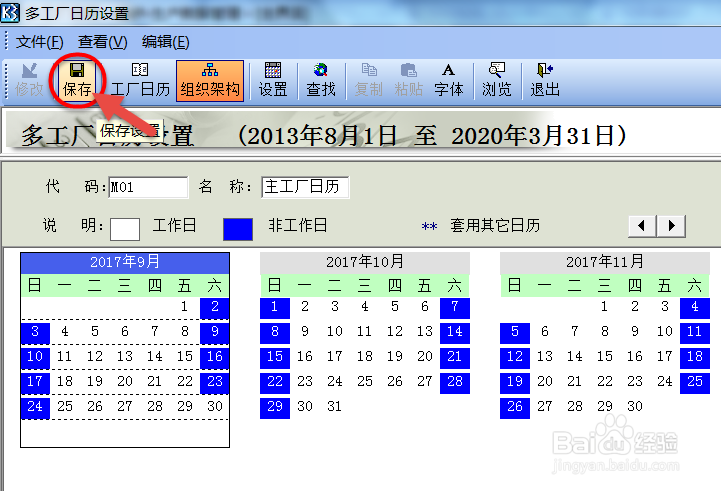Toggle September 16 non-working day cell

click(x=215, y=357)
